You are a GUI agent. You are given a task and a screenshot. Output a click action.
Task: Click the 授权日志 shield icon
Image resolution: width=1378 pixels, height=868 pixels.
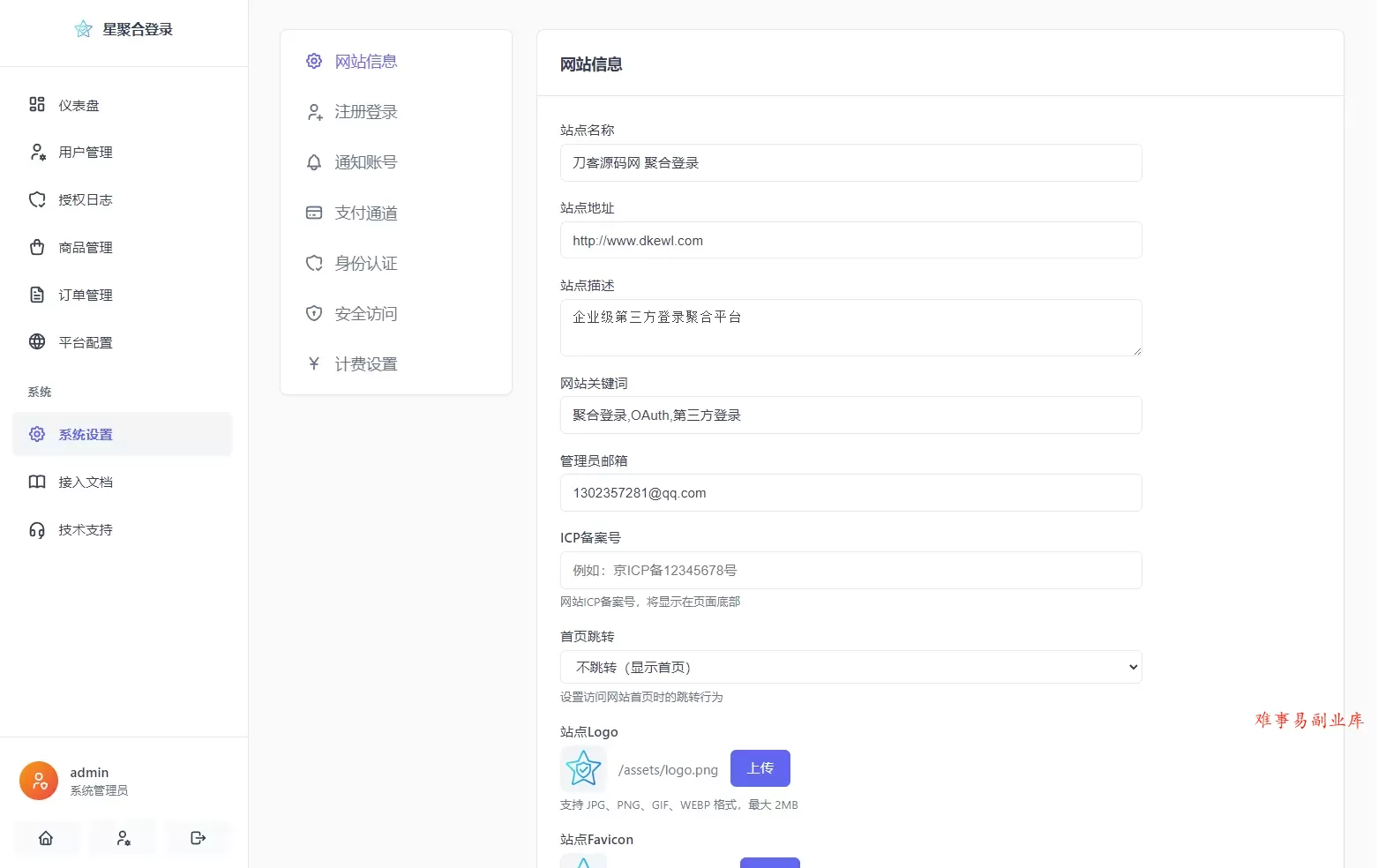pyautogui.click(x=37, y=200)
